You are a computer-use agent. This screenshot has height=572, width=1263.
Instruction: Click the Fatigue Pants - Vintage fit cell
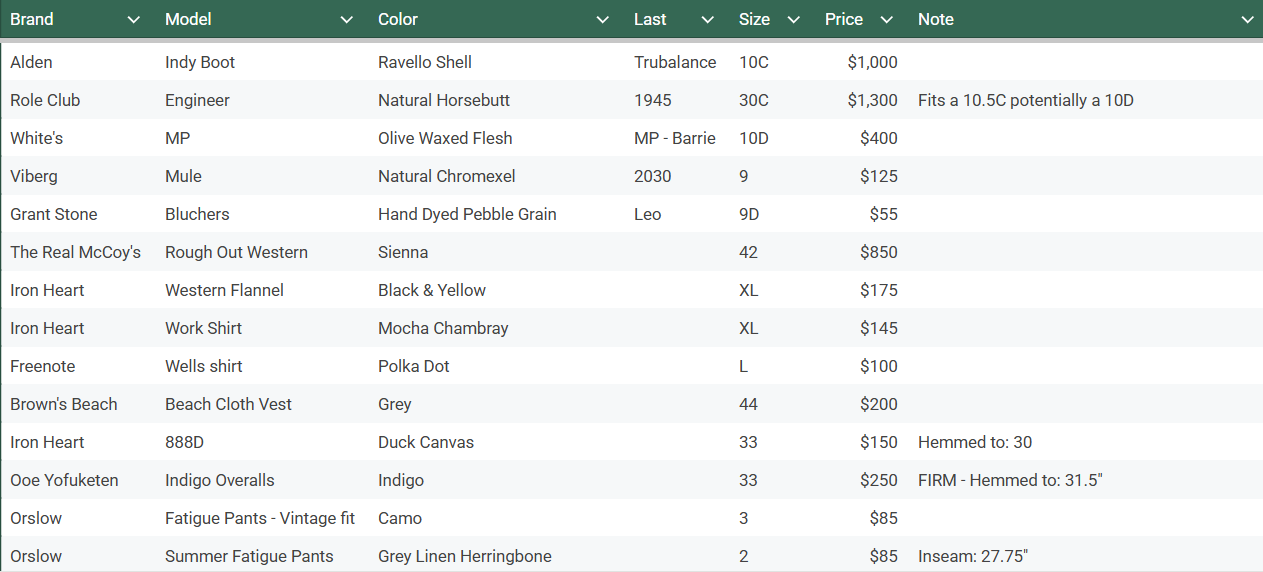pos(260,518)
